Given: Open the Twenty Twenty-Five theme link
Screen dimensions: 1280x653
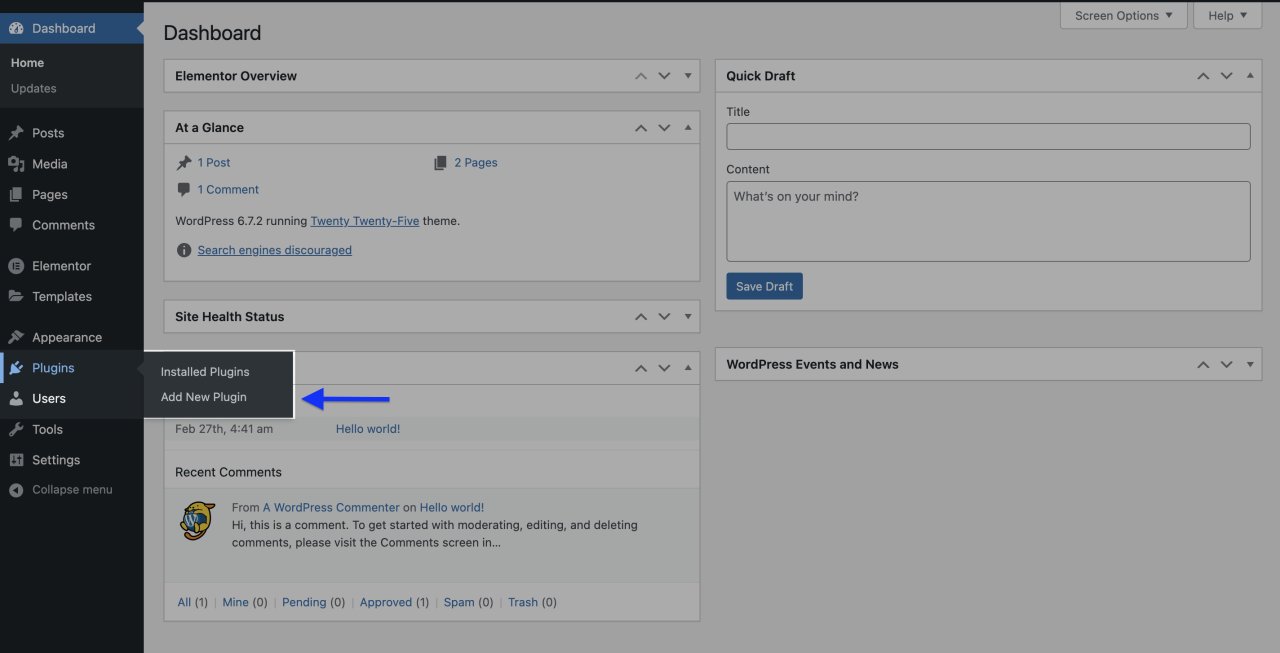Looking at the screenshot, I should [x=364, y=221].
